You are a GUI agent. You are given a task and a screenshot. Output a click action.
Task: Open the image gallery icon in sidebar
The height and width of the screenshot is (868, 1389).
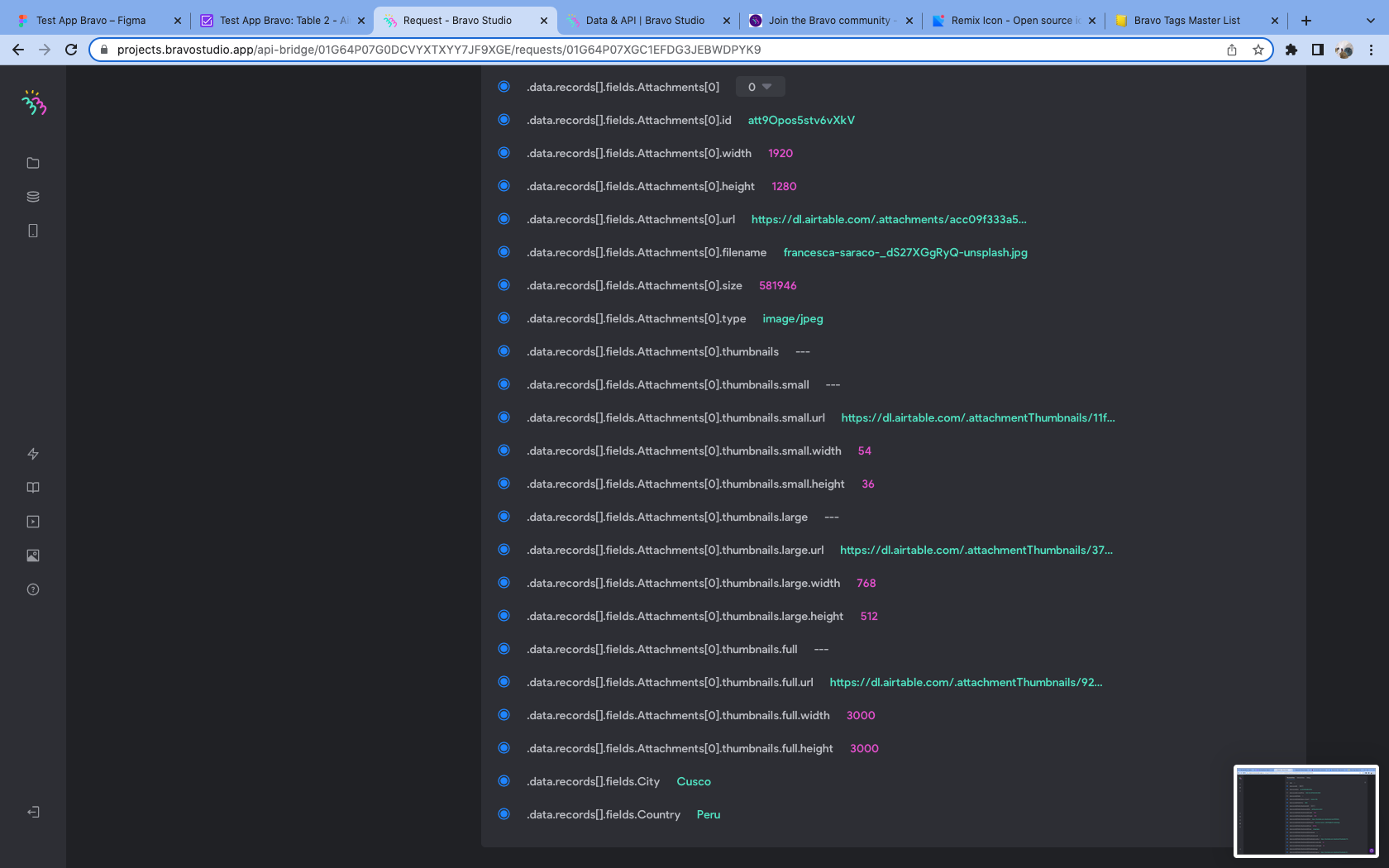point(33,556)
